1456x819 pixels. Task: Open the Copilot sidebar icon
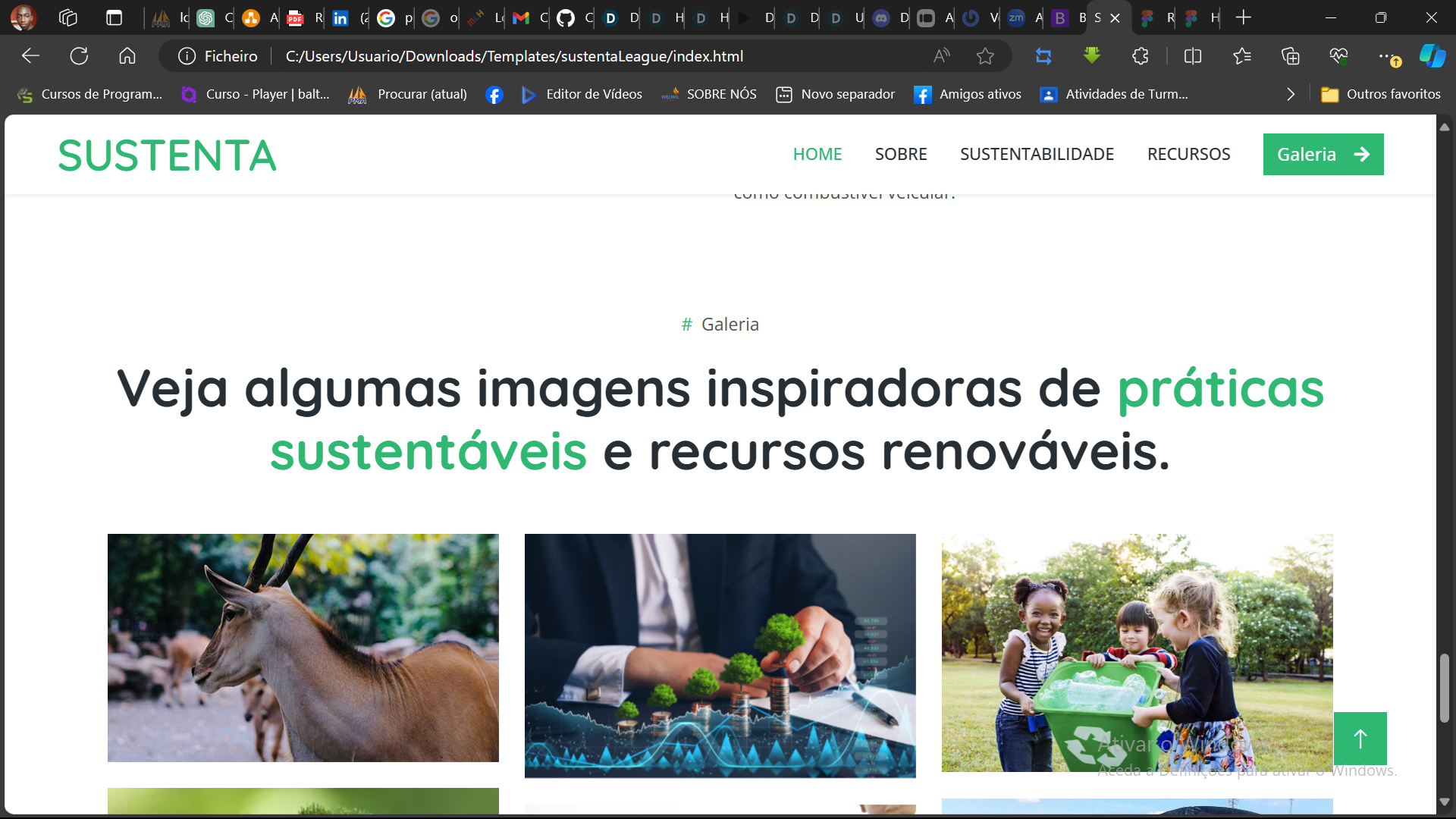click(1432, 56)
